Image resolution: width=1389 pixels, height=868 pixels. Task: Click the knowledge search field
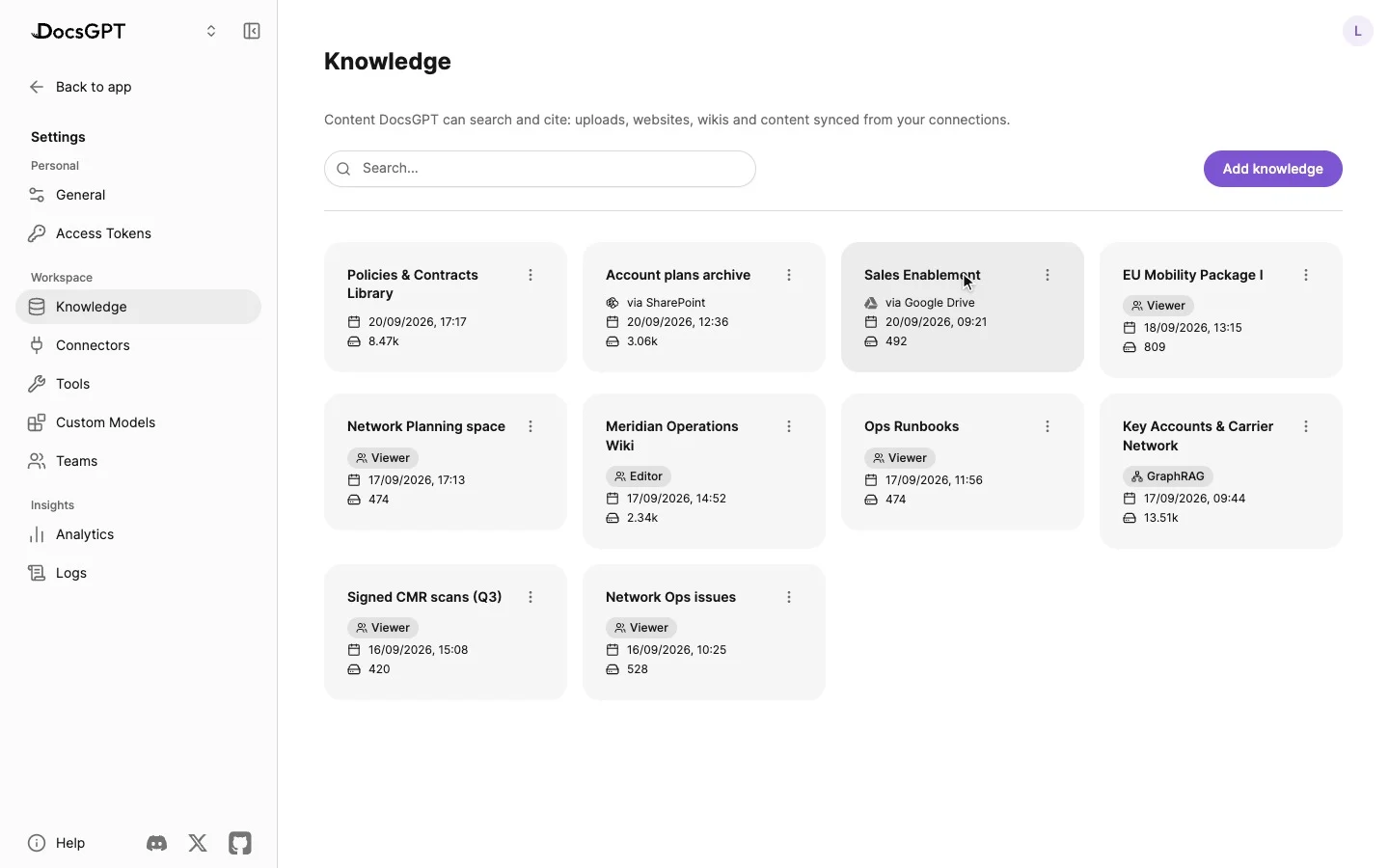[540, 169]
